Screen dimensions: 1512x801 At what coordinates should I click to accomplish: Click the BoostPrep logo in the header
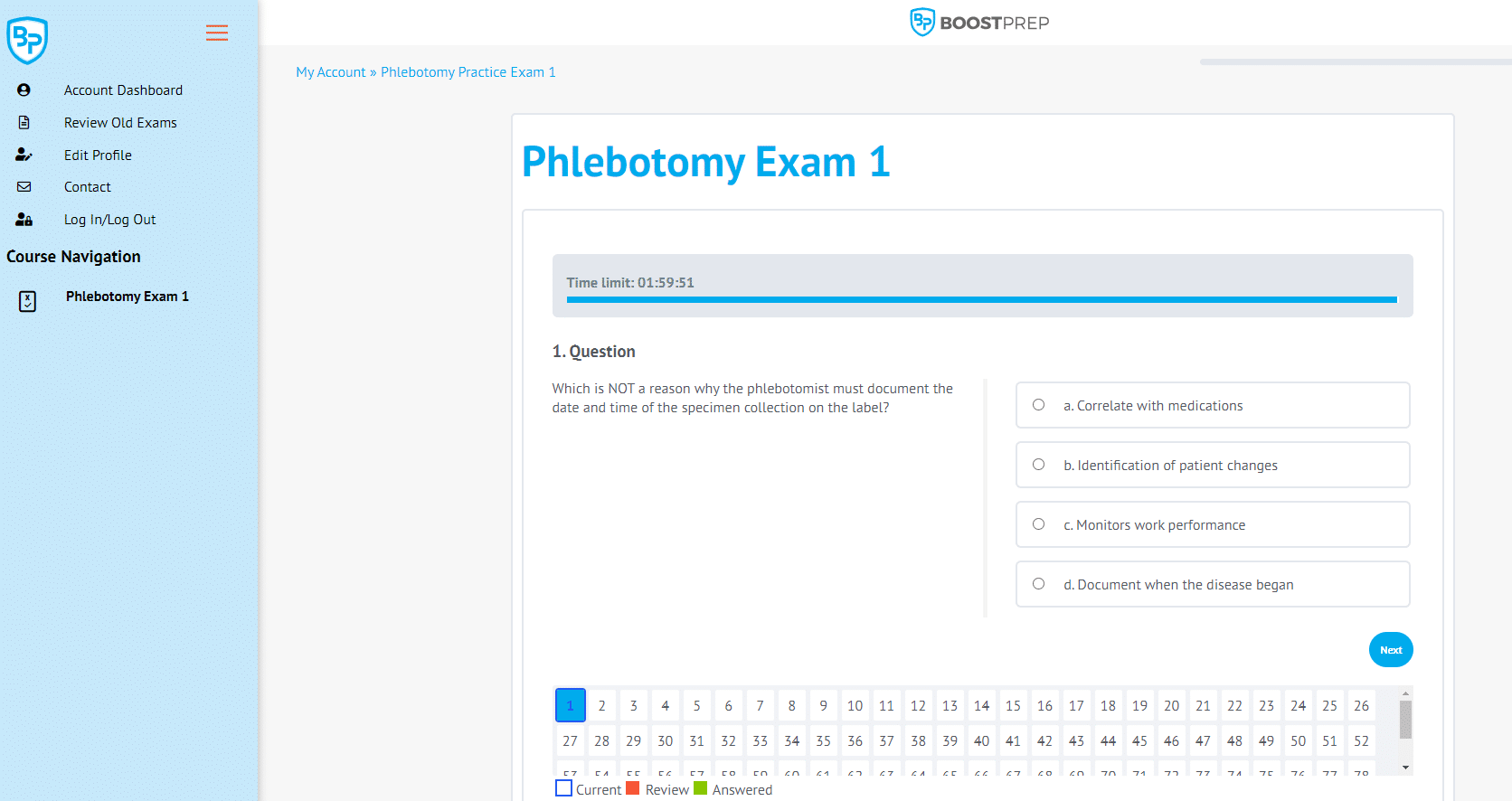tap(979, 22)
